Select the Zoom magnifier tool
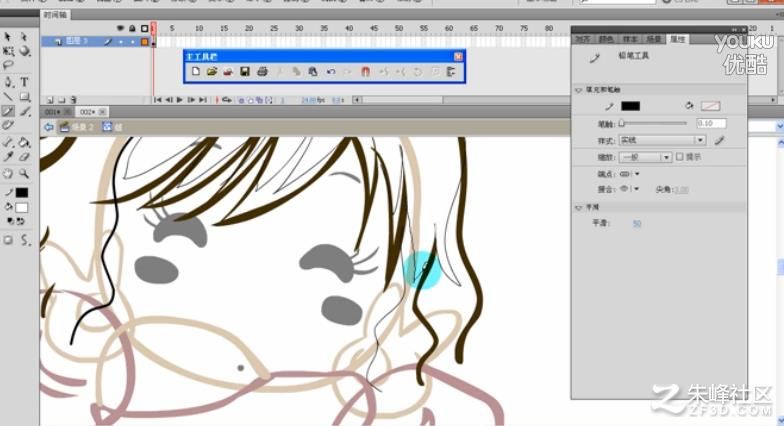 (x=24, y=174)
